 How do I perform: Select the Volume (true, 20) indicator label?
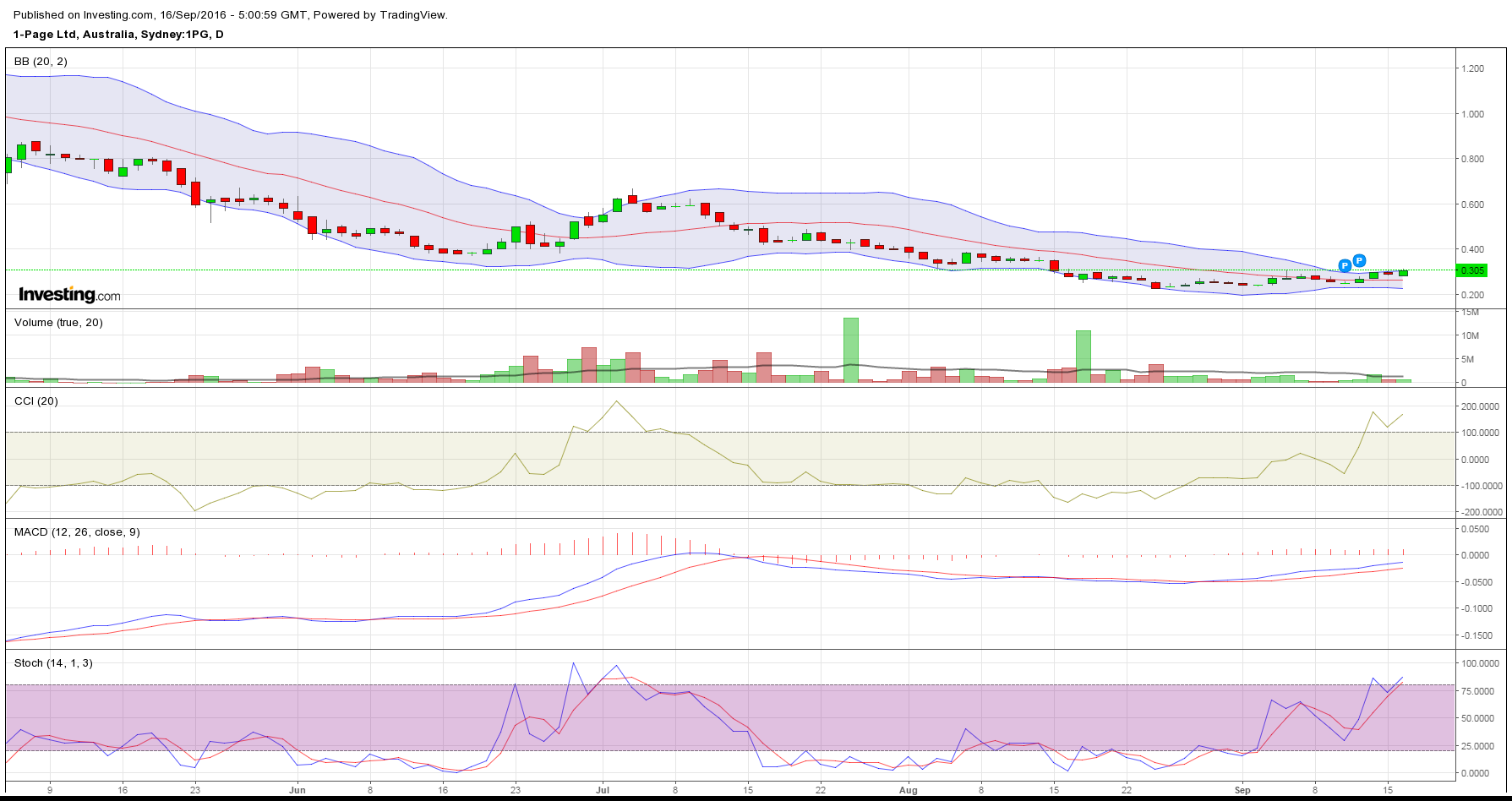(x=58, y=323)
